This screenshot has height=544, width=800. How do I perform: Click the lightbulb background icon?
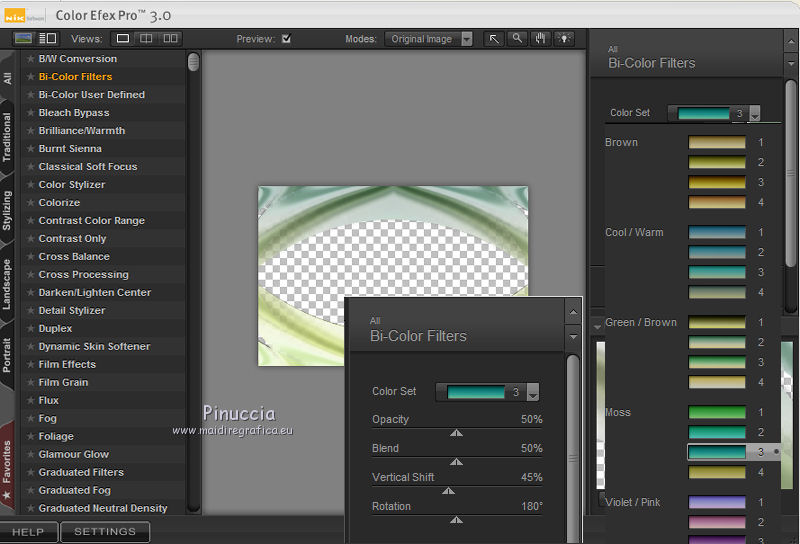point(564,39)
